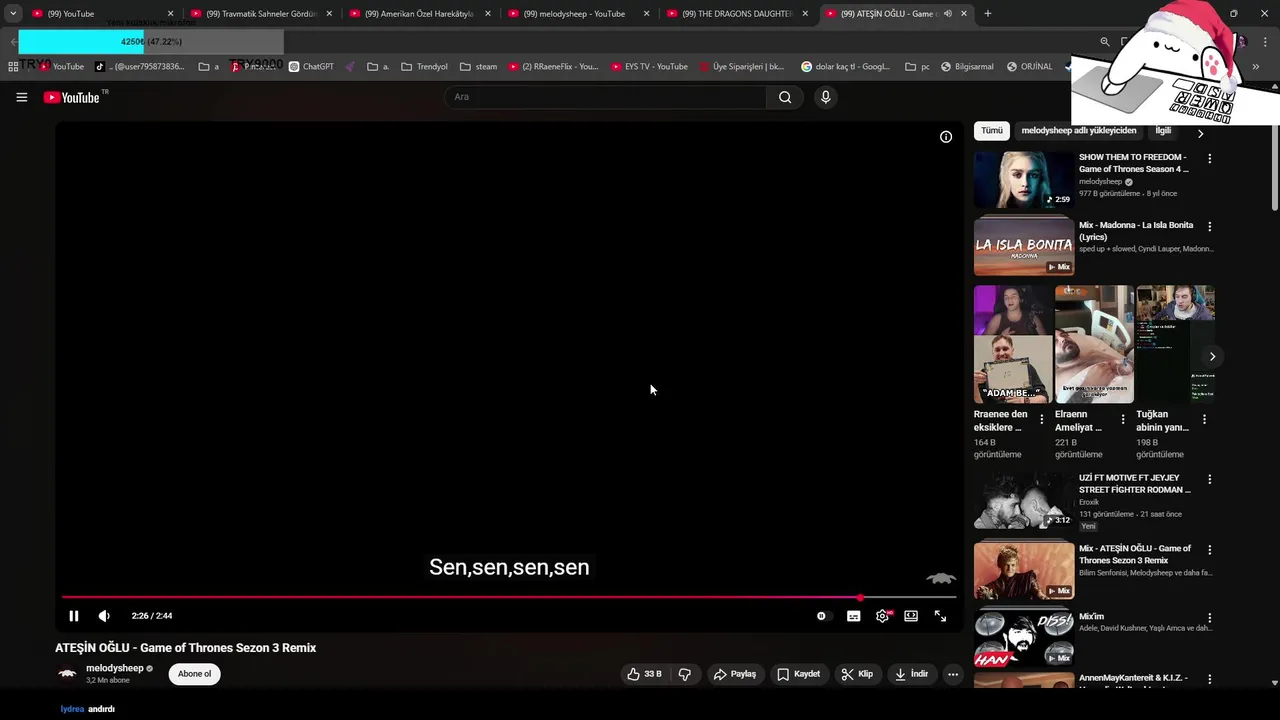Download video with İndir button
1280x720 pixels.
[x=911, y=674]
